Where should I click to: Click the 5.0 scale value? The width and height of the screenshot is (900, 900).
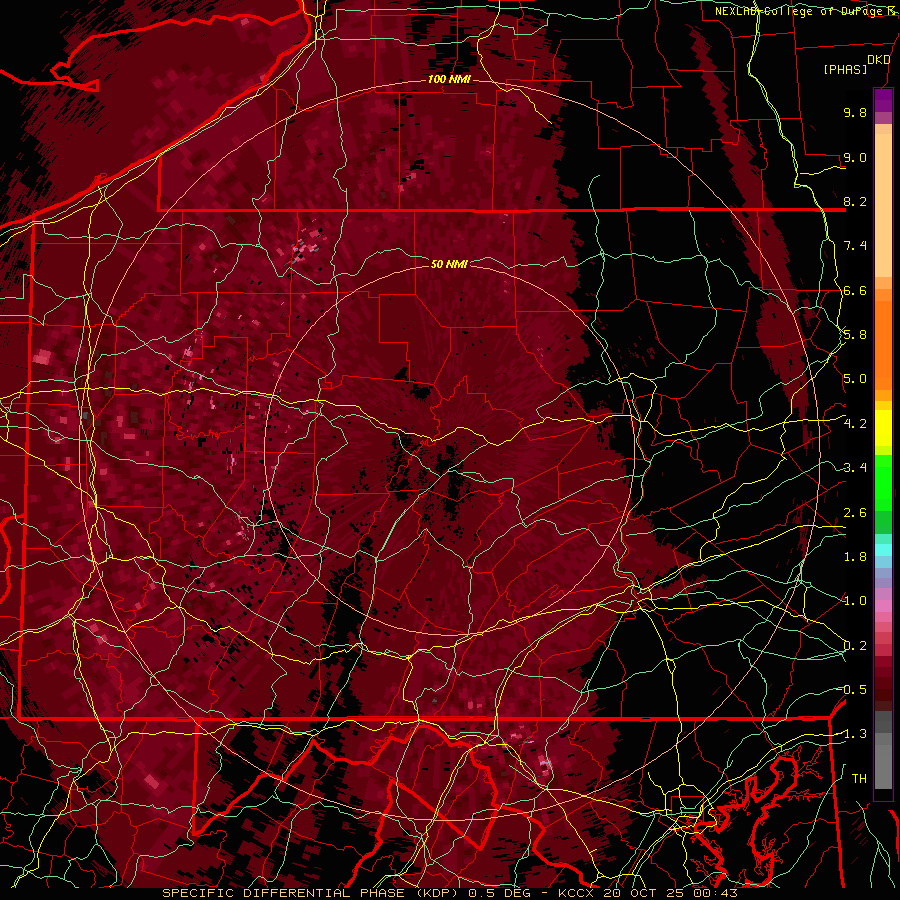(855, 379)
